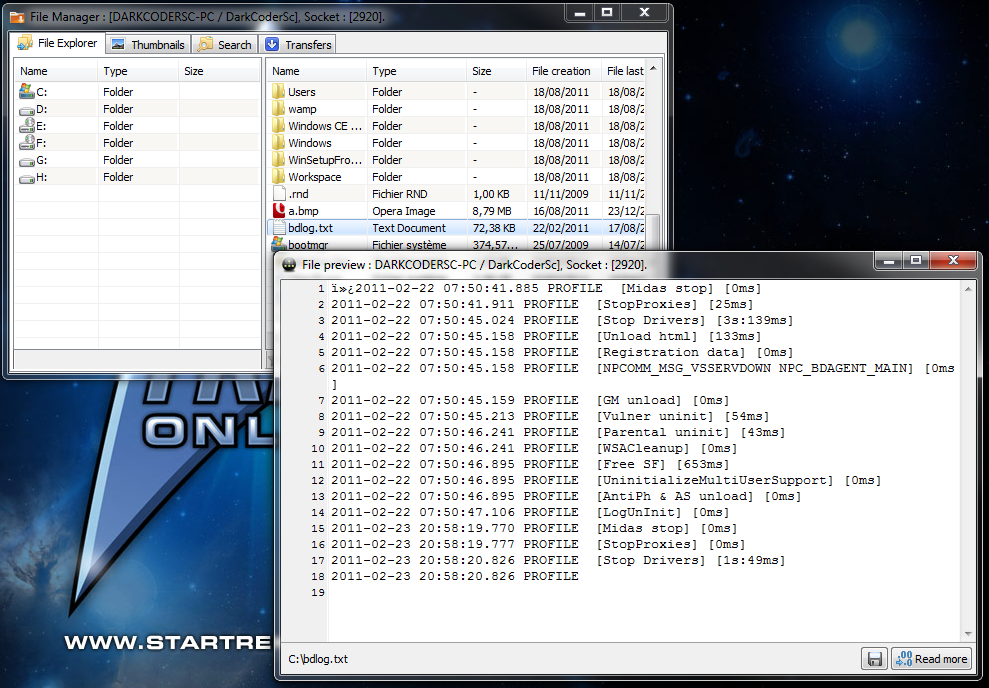989x688 pixels.
Task: Select the File Explorer tab
Action: pyautogui.click(x=58, y=43)
